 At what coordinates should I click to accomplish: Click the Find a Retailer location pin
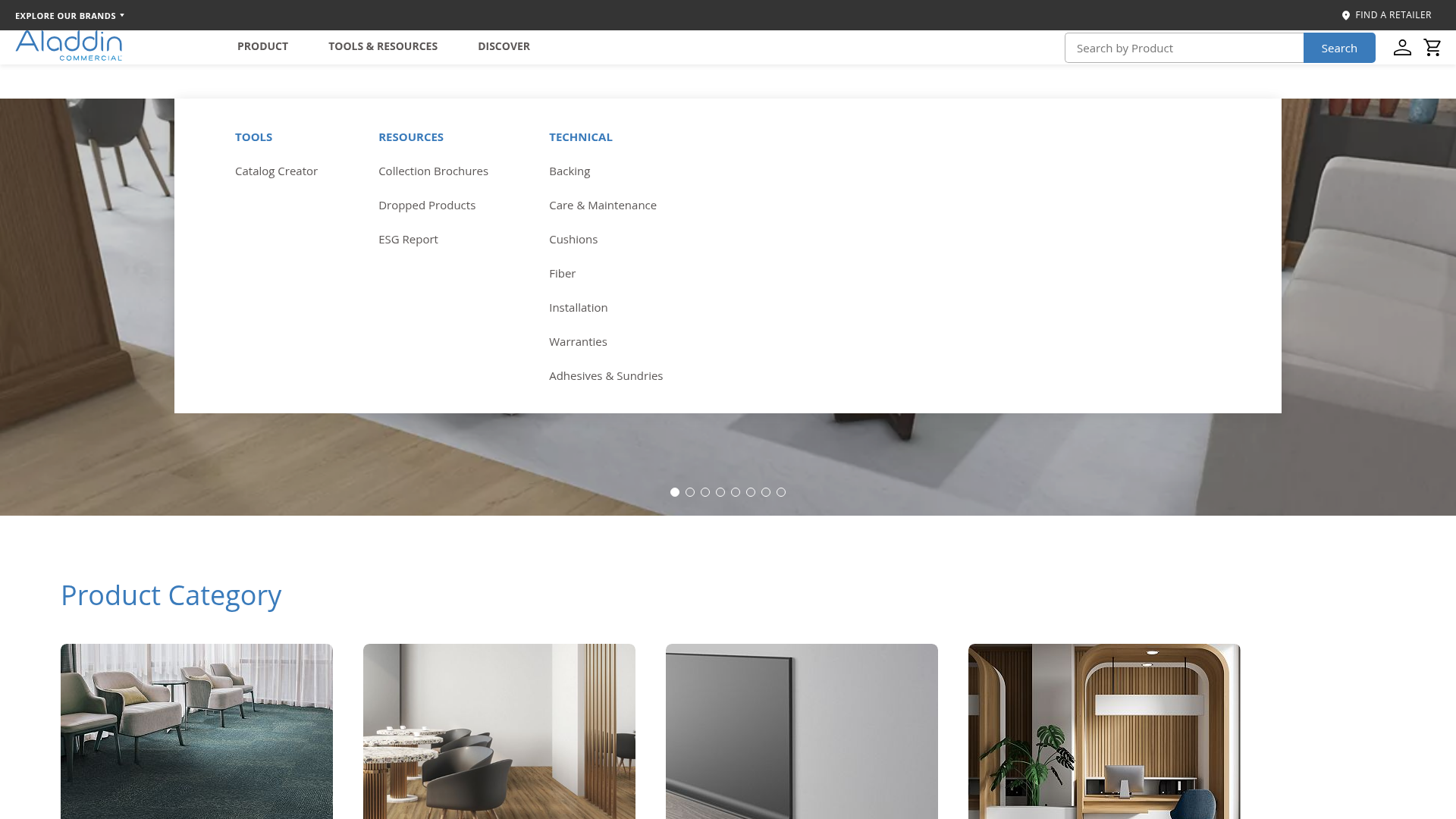pyautogui.click(x=1346, y=15)
